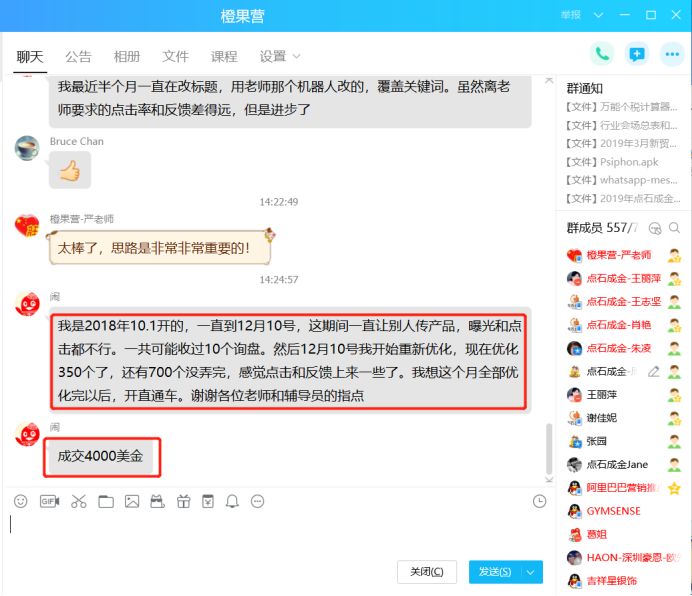Click the member-list filter icon beside 群成员
The height and width of the screenshot is (596, 692).
click(x=655, y=228)
